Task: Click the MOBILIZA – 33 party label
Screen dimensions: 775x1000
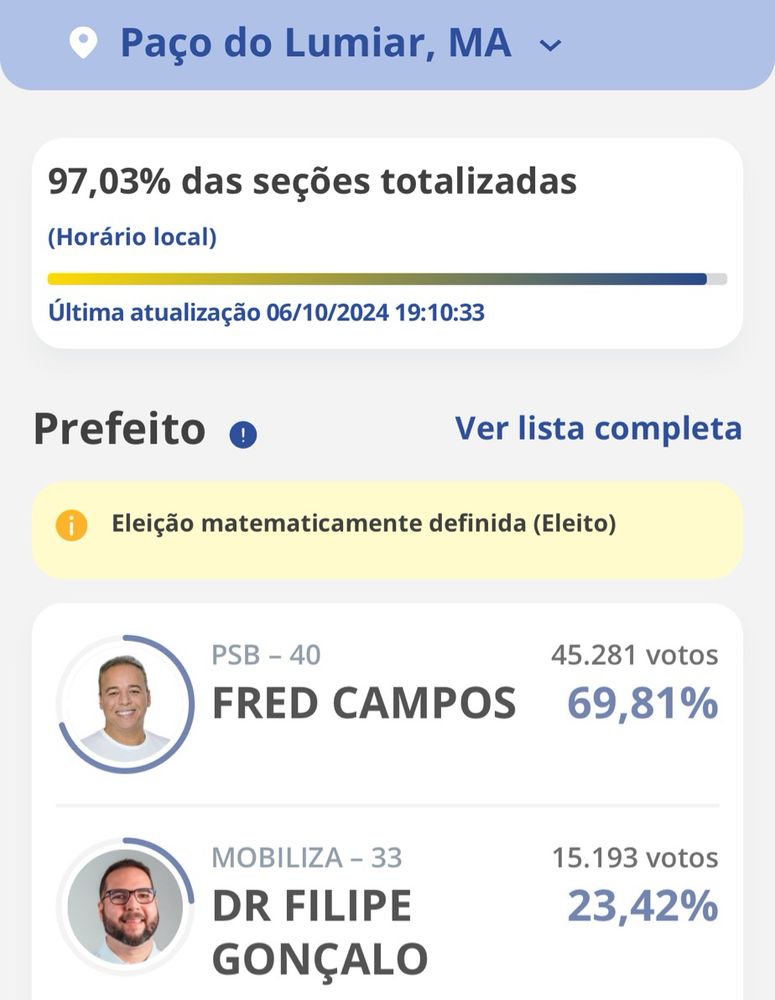Action: pos(306,858)
